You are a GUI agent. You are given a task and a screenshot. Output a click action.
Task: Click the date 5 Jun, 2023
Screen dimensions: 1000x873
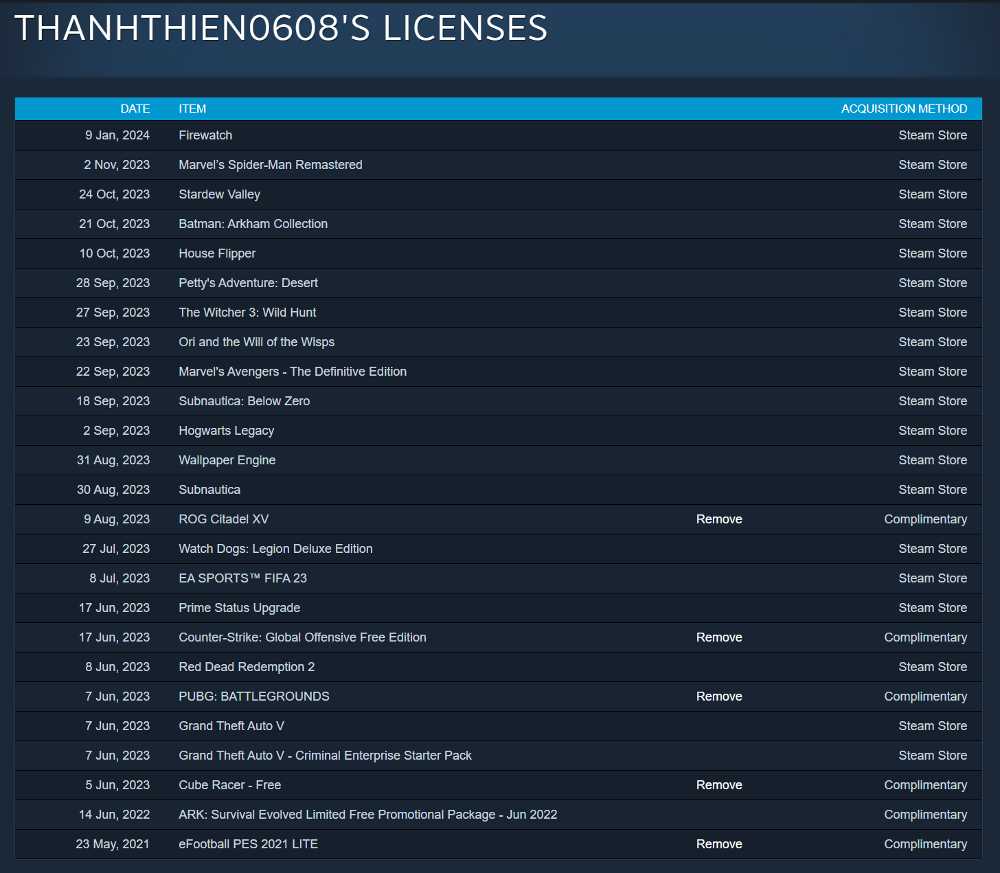point(117,785)
